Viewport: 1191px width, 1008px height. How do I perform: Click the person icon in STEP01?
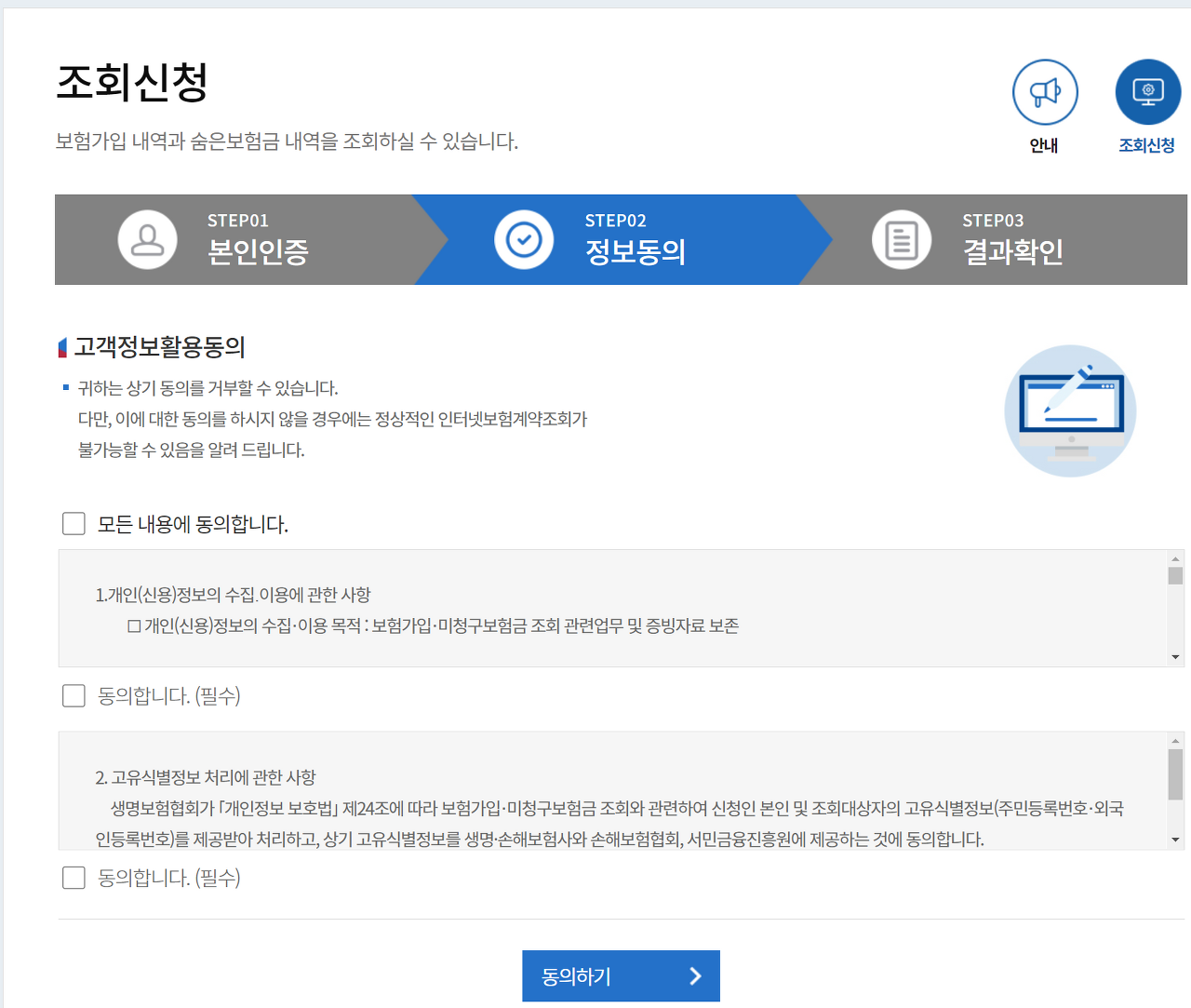(147, 240)
